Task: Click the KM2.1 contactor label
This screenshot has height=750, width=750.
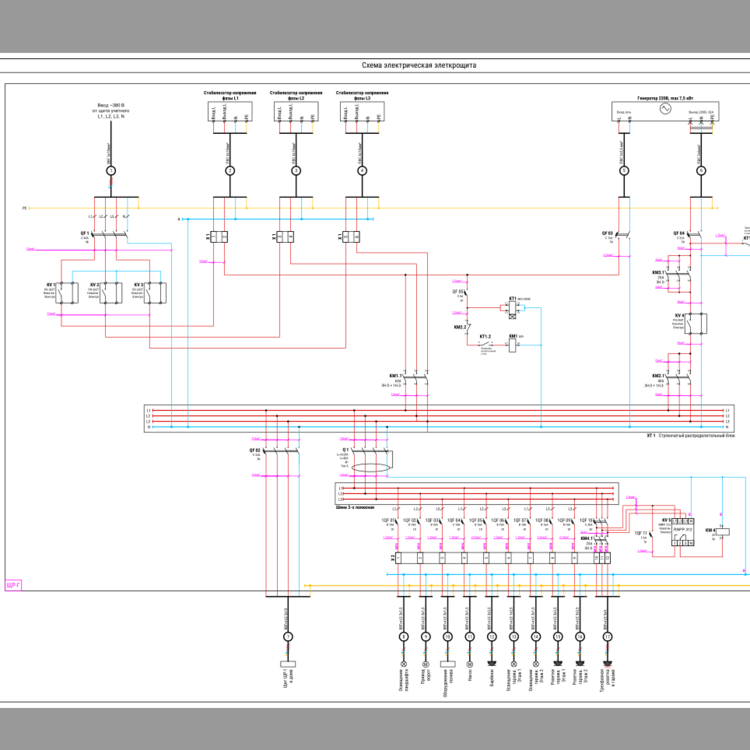Action: coord(658,376)
